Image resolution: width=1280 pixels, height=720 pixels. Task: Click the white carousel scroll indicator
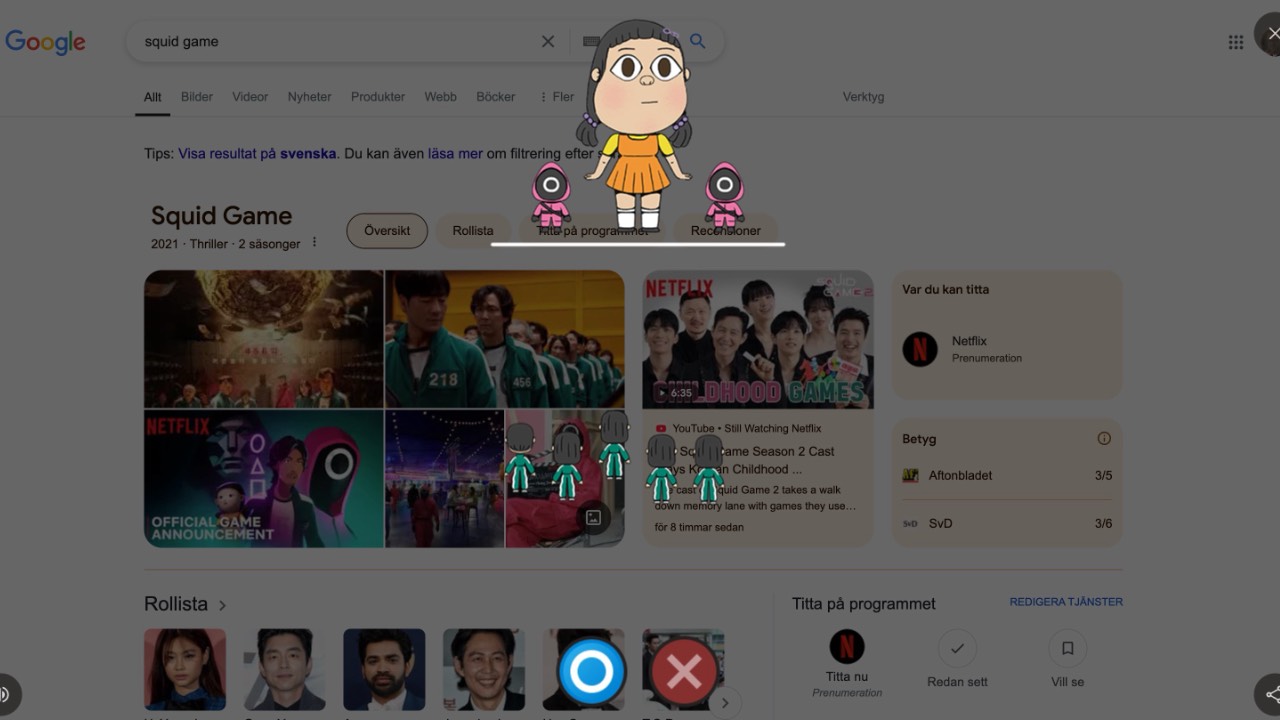point(637,243)
